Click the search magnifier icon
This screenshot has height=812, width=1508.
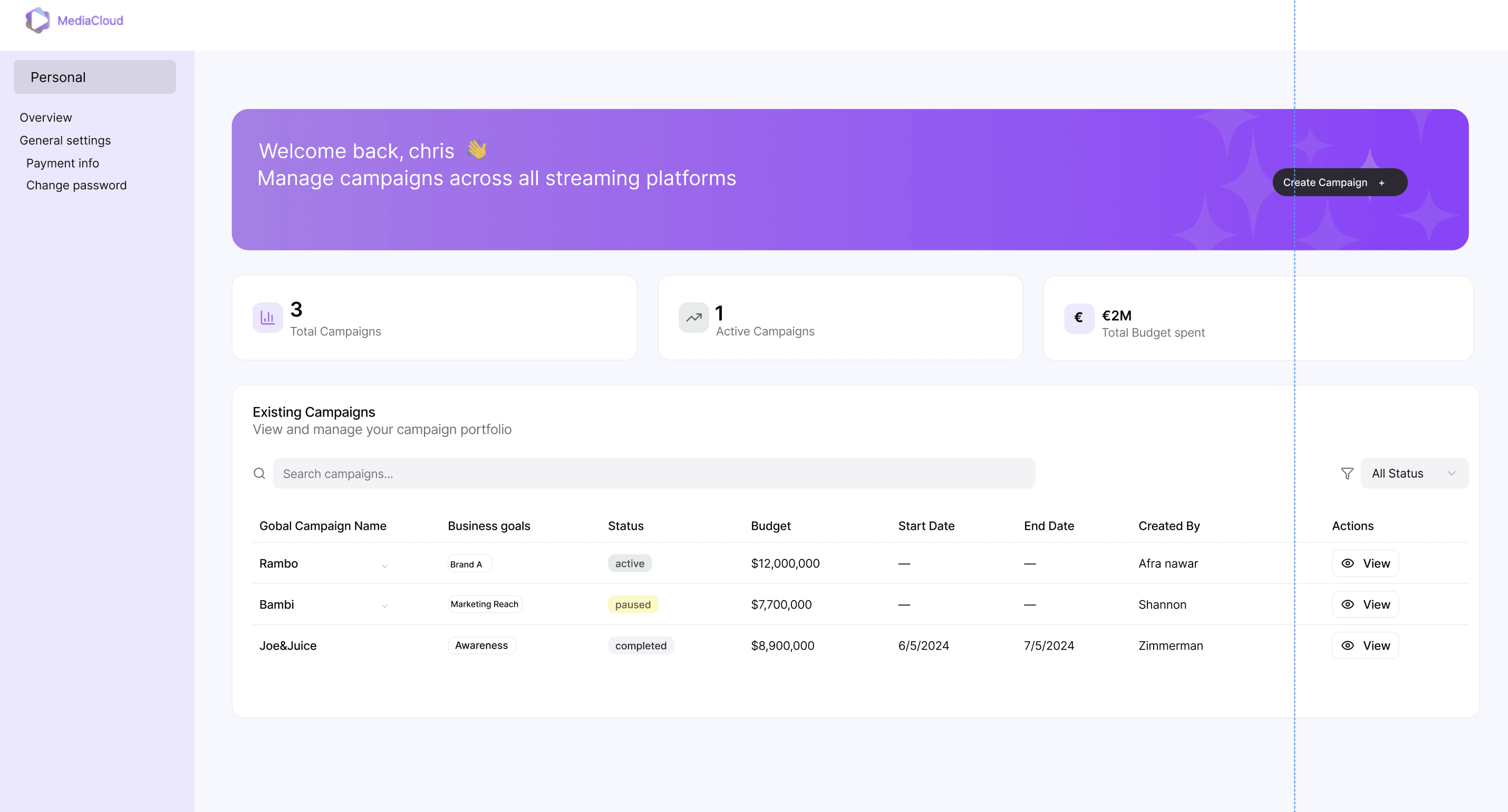[x=259, y=473]
